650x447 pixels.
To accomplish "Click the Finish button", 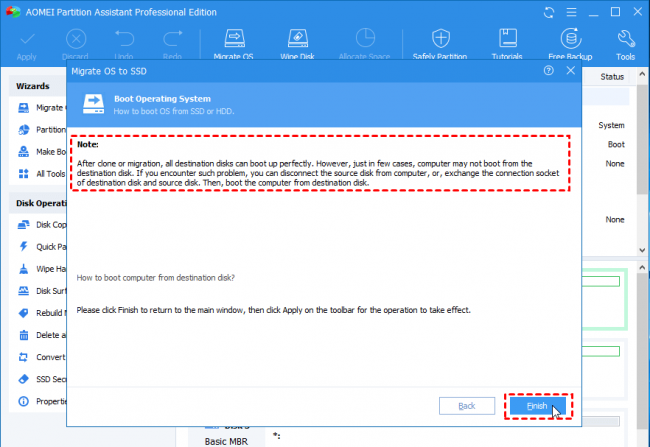I will pyautogui.click(x=538, y=406).
